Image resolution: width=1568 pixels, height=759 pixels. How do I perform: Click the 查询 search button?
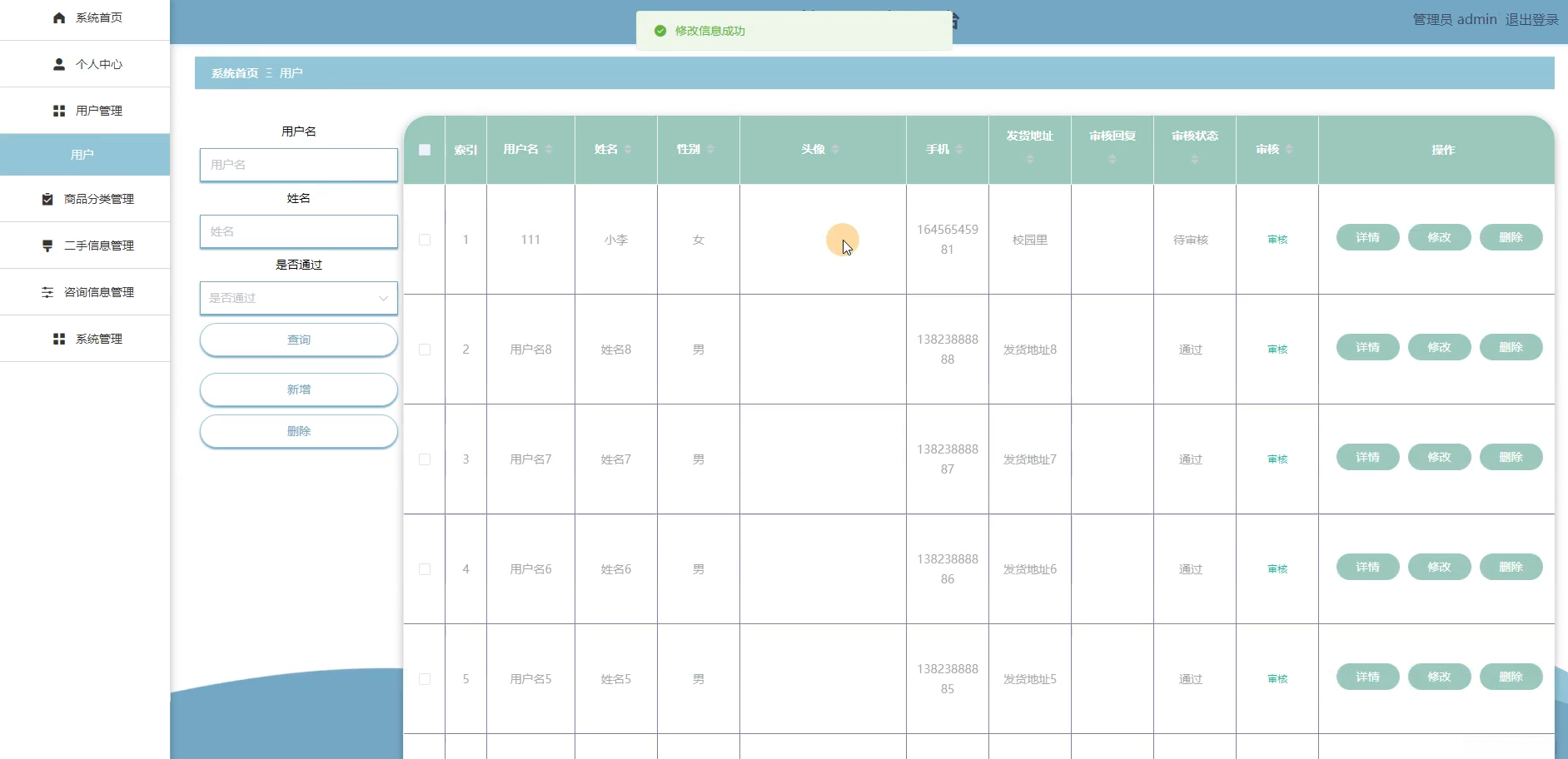[x=299, y=340]
